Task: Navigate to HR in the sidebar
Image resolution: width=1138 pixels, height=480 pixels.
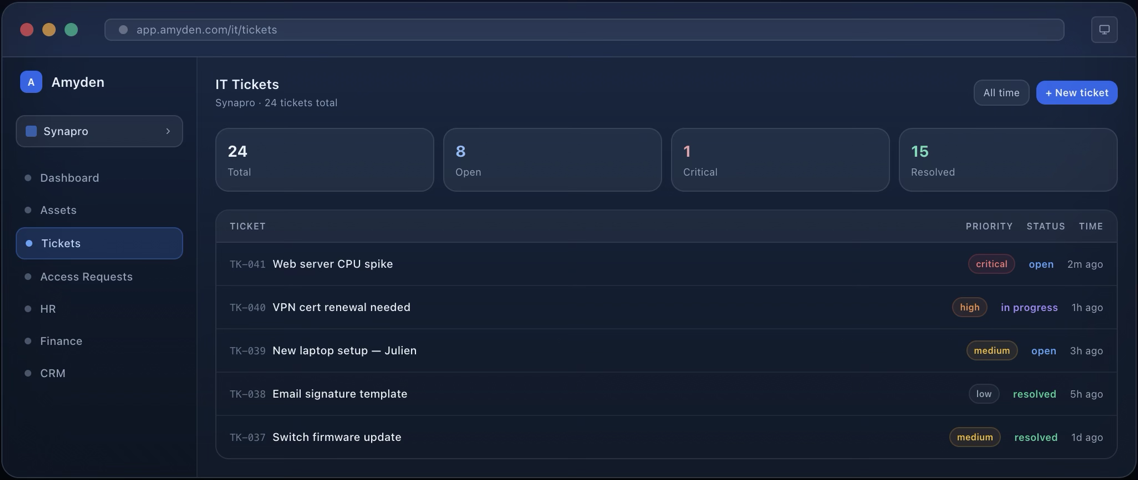Action: coord(99,309)
